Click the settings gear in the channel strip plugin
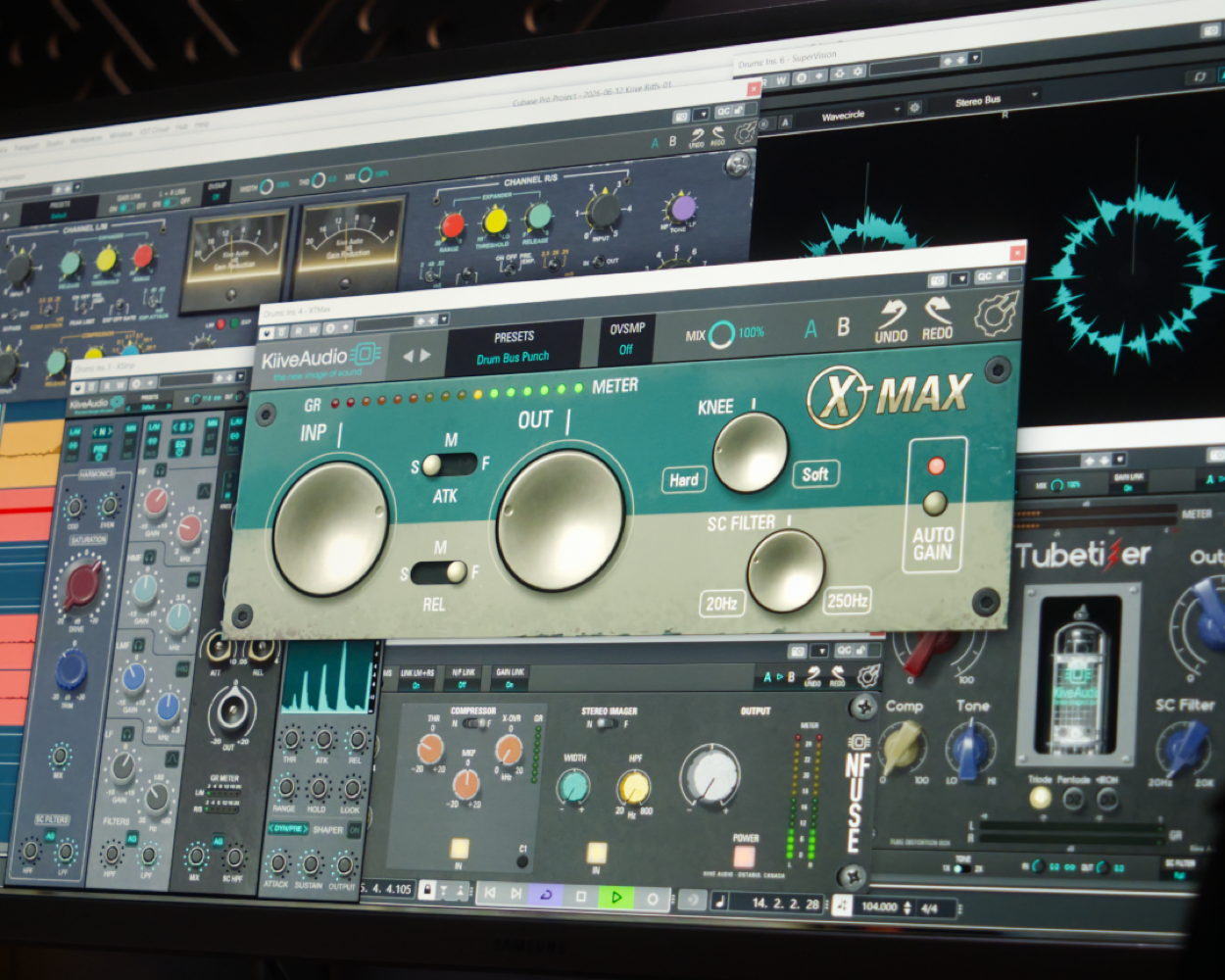 (x=746, y=133)
